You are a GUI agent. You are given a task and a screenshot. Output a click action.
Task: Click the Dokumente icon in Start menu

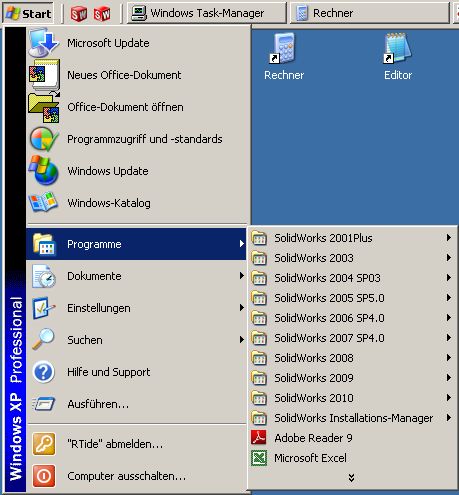click(44, 276)
